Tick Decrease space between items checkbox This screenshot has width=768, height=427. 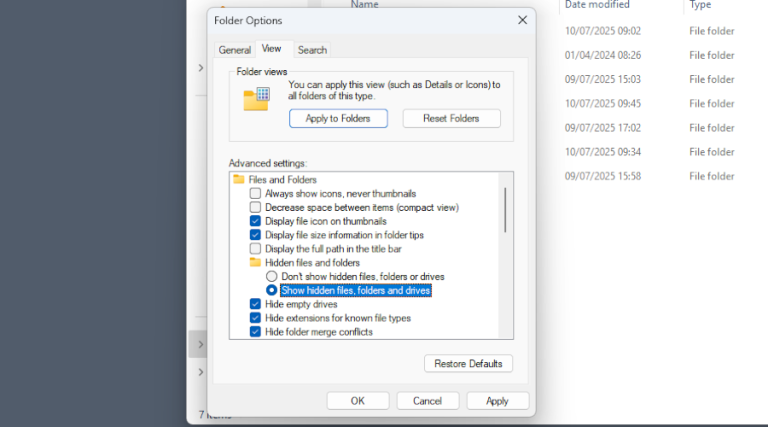255,207
